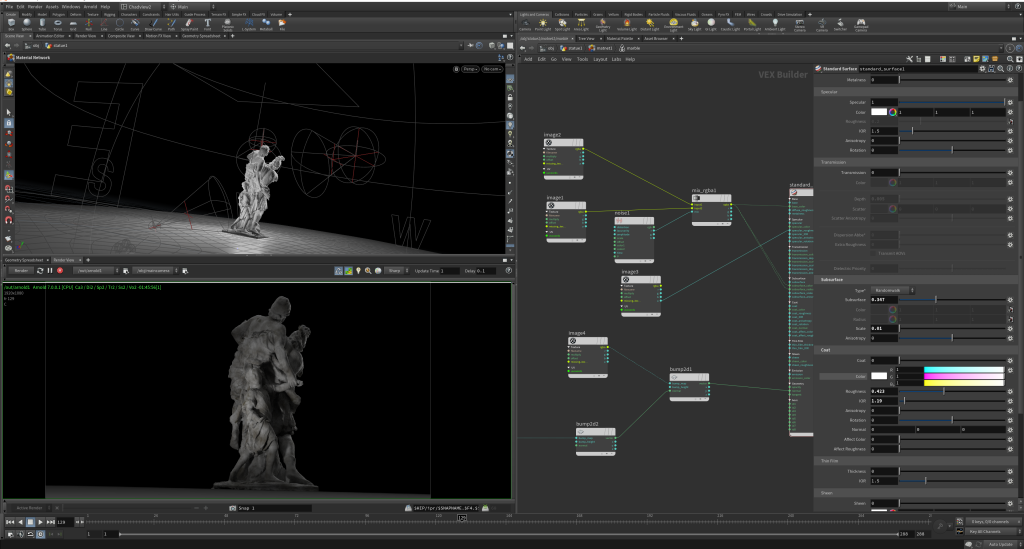This screenshot has width=1024, height=549.
Task: Open the No cam viewport dropdown
Action: 491,70
